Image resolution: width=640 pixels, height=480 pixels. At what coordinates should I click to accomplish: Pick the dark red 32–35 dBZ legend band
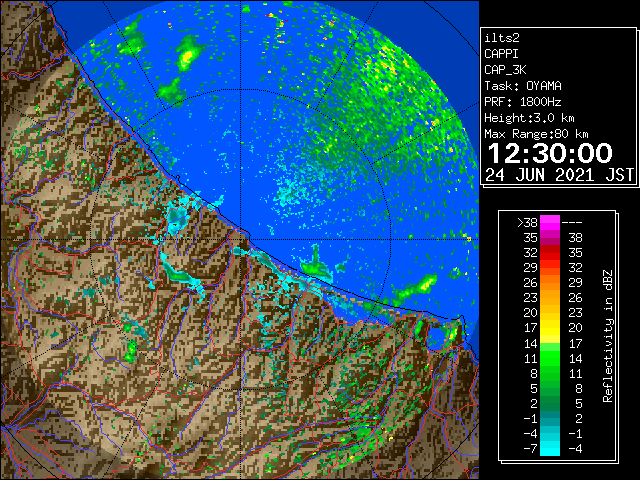coord(550,253)
